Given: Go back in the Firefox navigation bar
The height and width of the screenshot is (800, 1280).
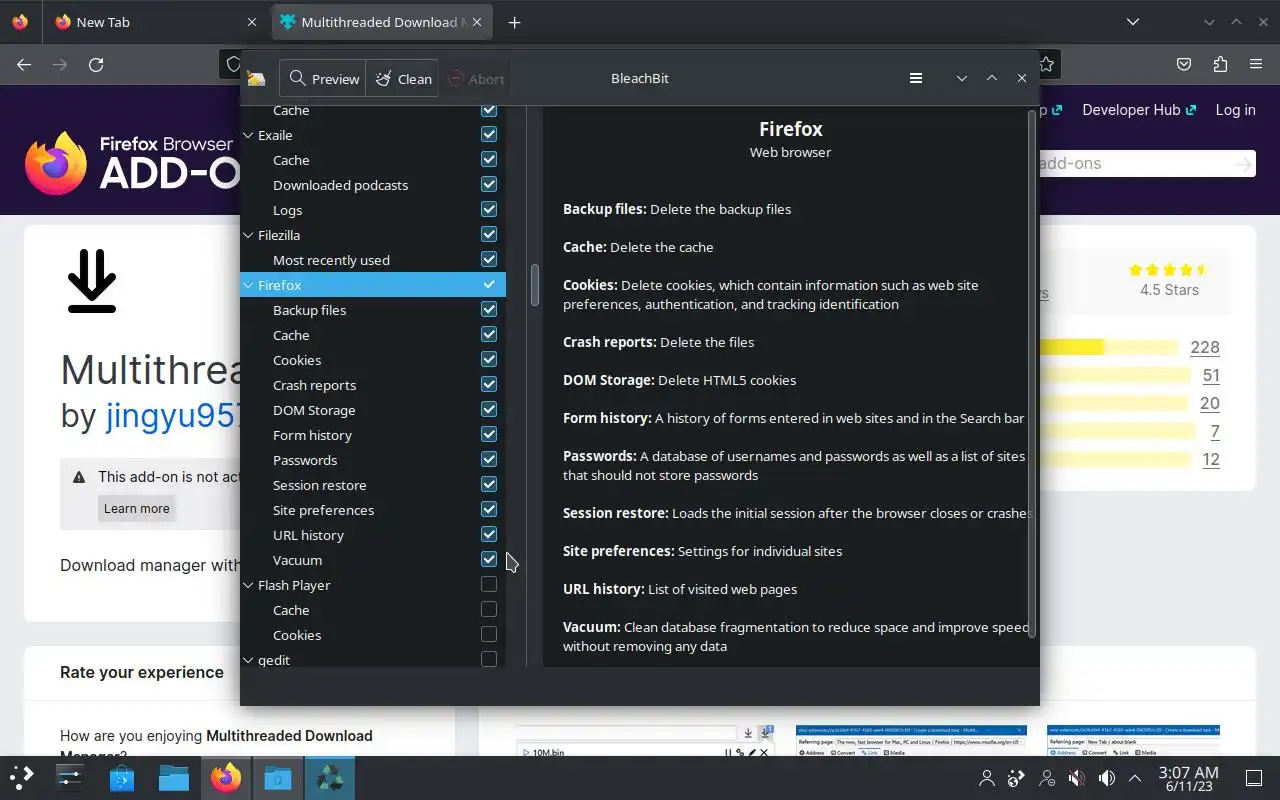Looking at the screenshot, I should point(24,64).
